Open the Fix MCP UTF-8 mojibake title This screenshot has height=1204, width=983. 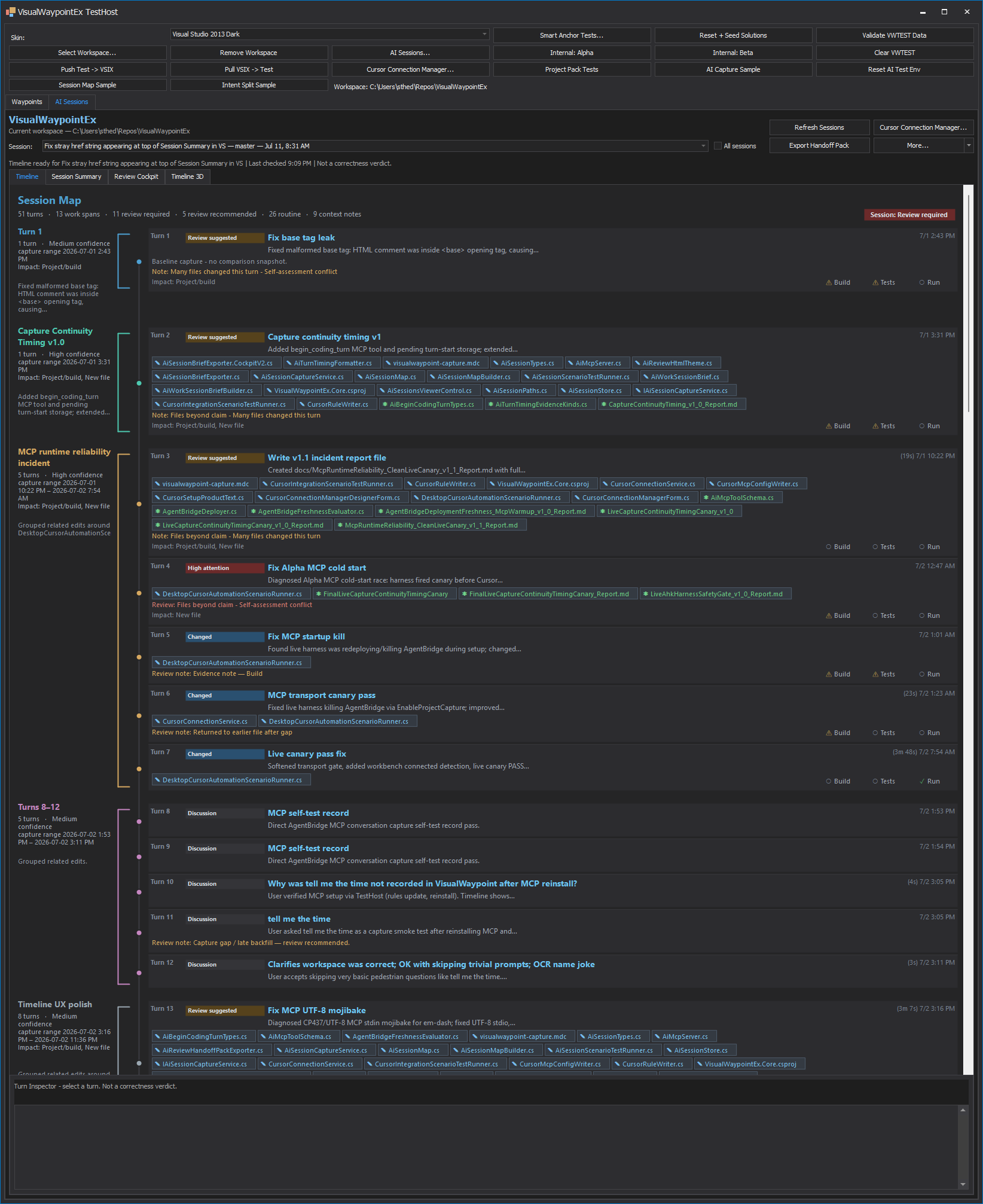(x=317, y=1010)
